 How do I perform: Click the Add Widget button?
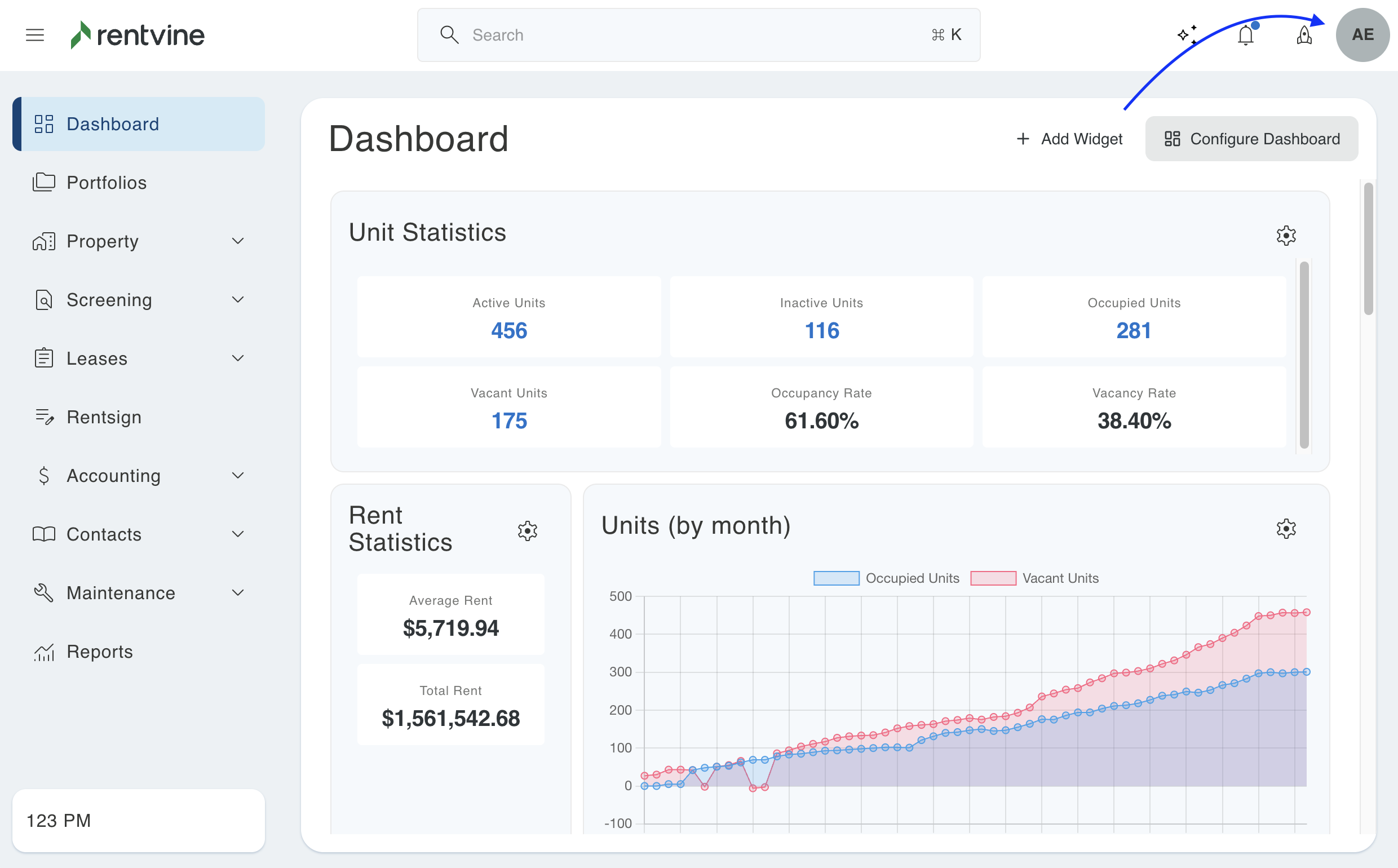pos(1069,139)
